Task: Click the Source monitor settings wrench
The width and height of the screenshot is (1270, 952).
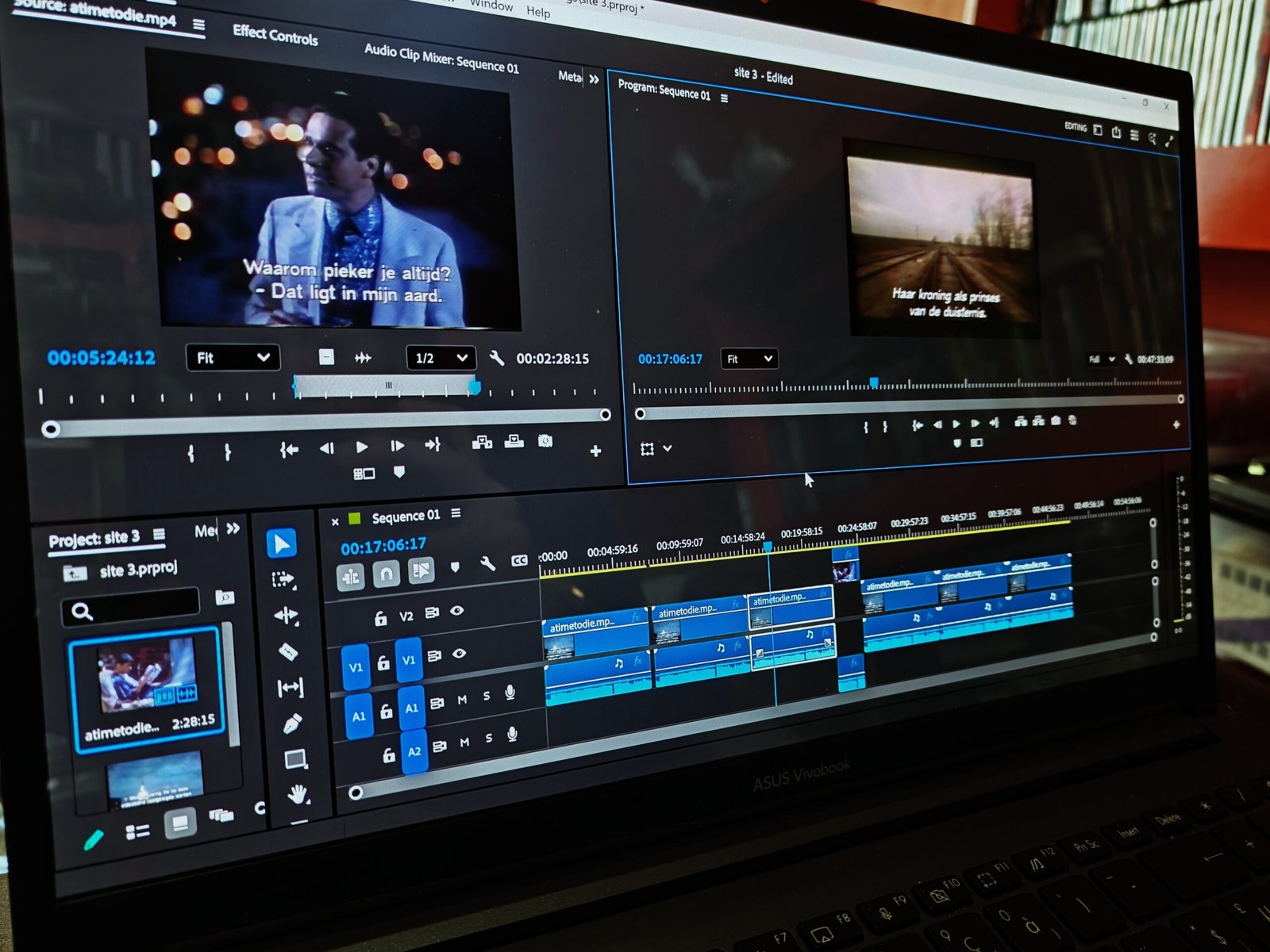Action: coord(497,359)
